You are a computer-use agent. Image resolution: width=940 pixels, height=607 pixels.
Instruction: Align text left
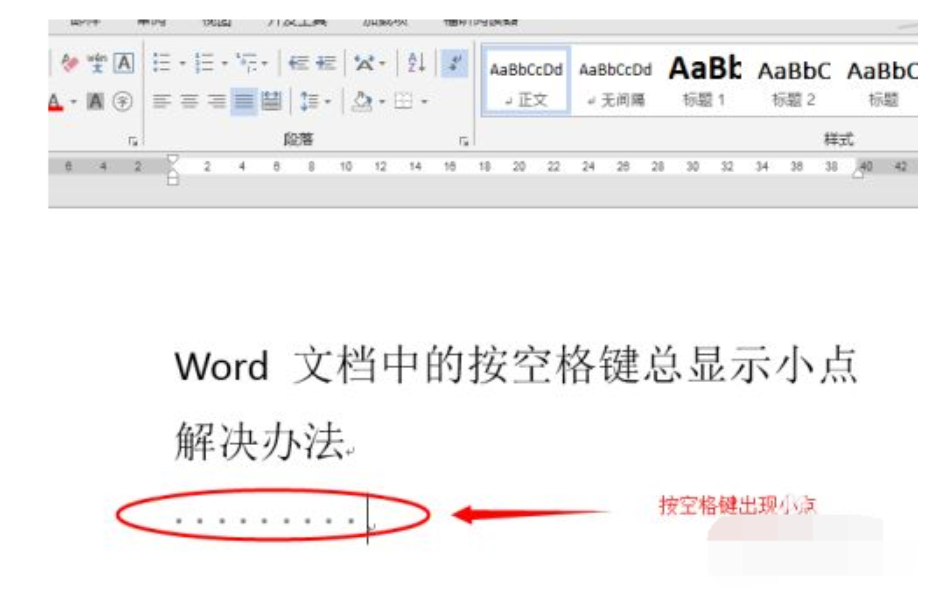(161, 101)
